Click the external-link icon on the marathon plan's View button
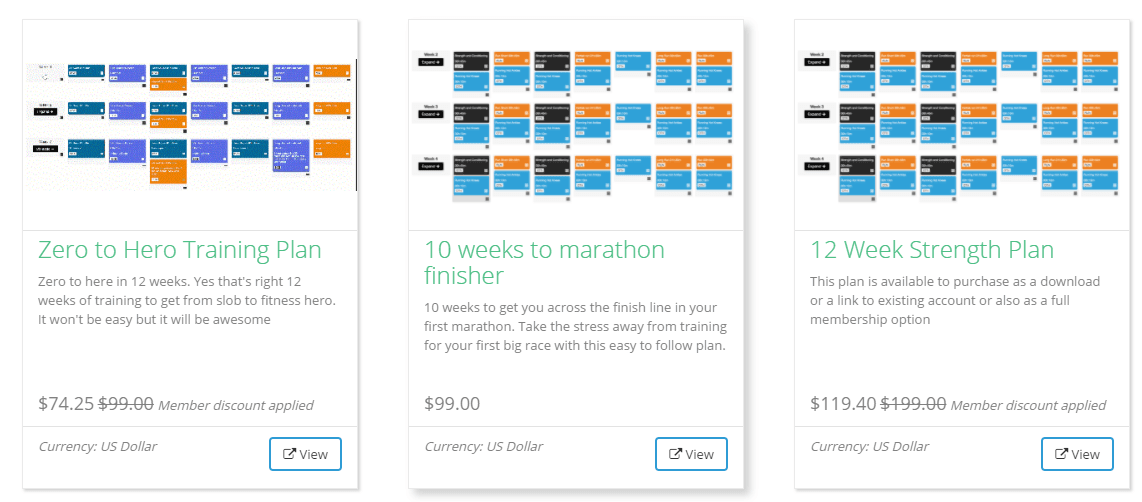The image size is (1142, 502). 676,454
